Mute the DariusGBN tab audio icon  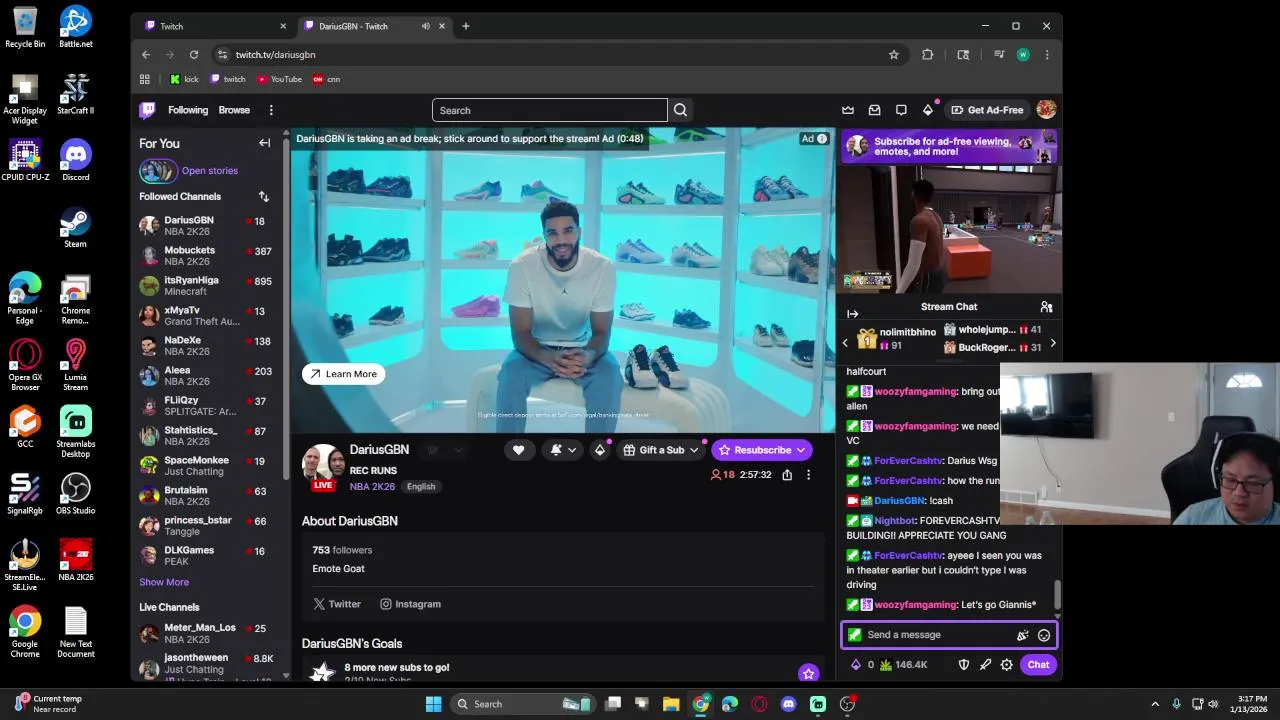426,26
